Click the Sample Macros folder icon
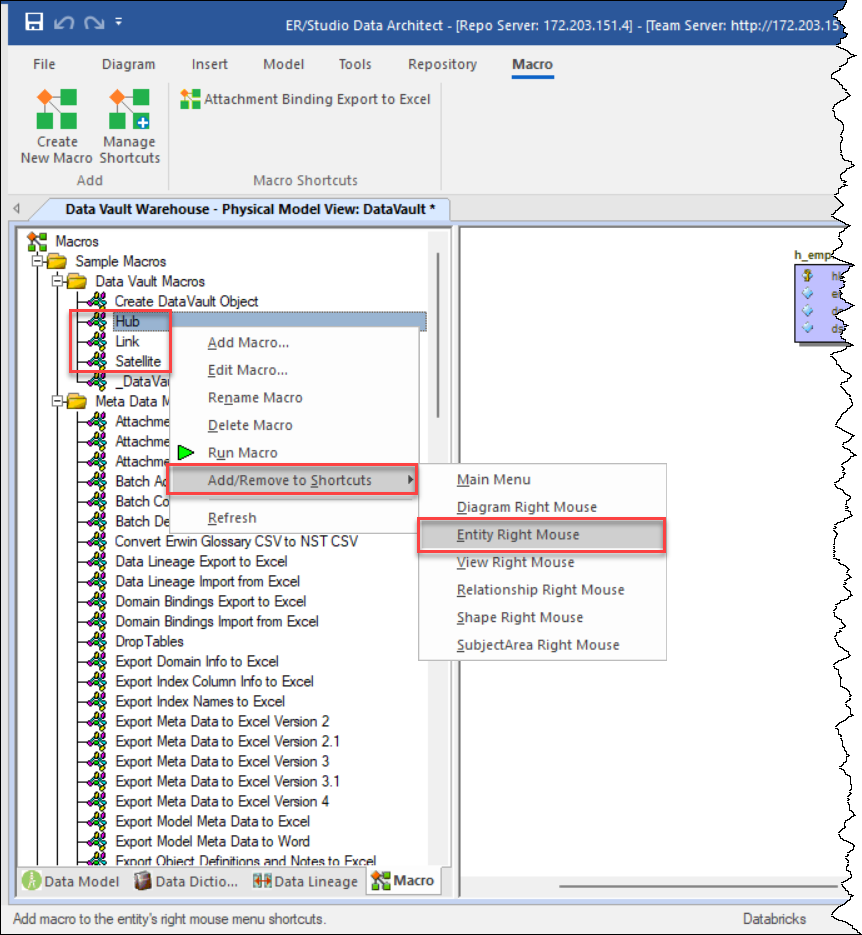862x935 pixels. pyautogui.click(x=57, y=261)
